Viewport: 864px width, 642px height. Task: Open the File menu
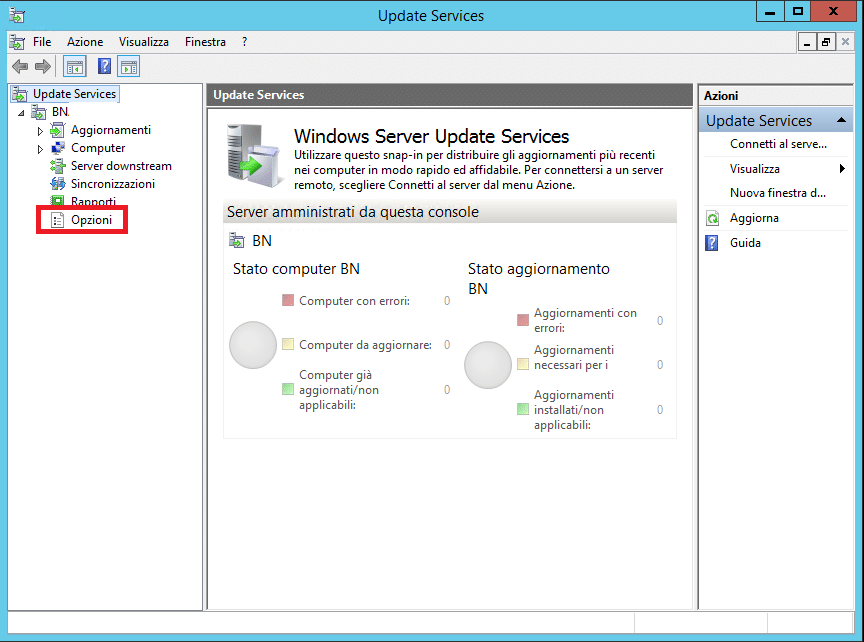click(x=42, y=42)
